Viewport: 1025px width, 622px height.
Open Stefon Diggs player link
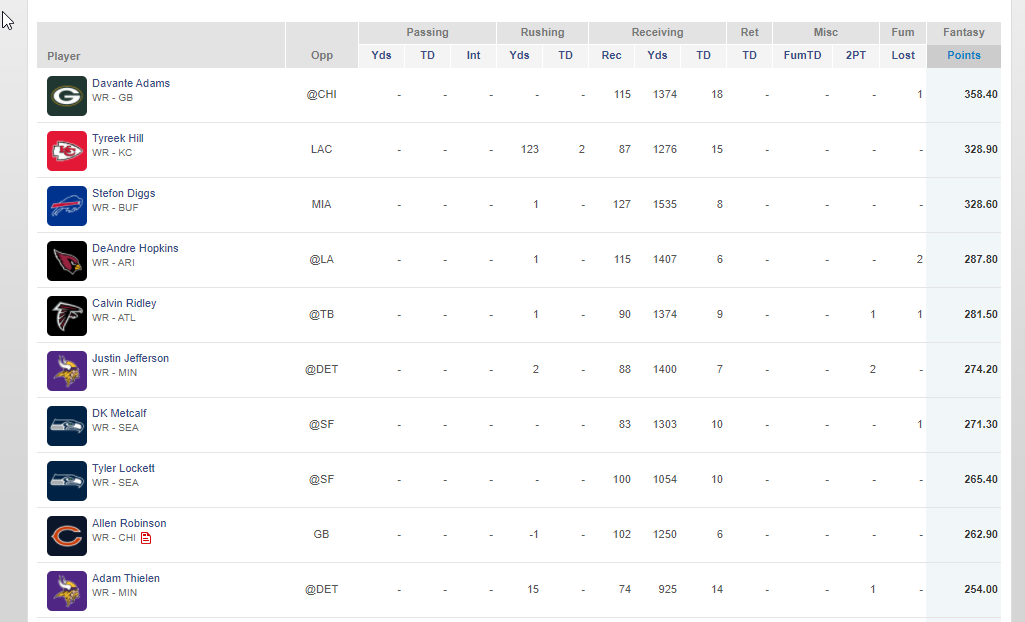(124, 193)
